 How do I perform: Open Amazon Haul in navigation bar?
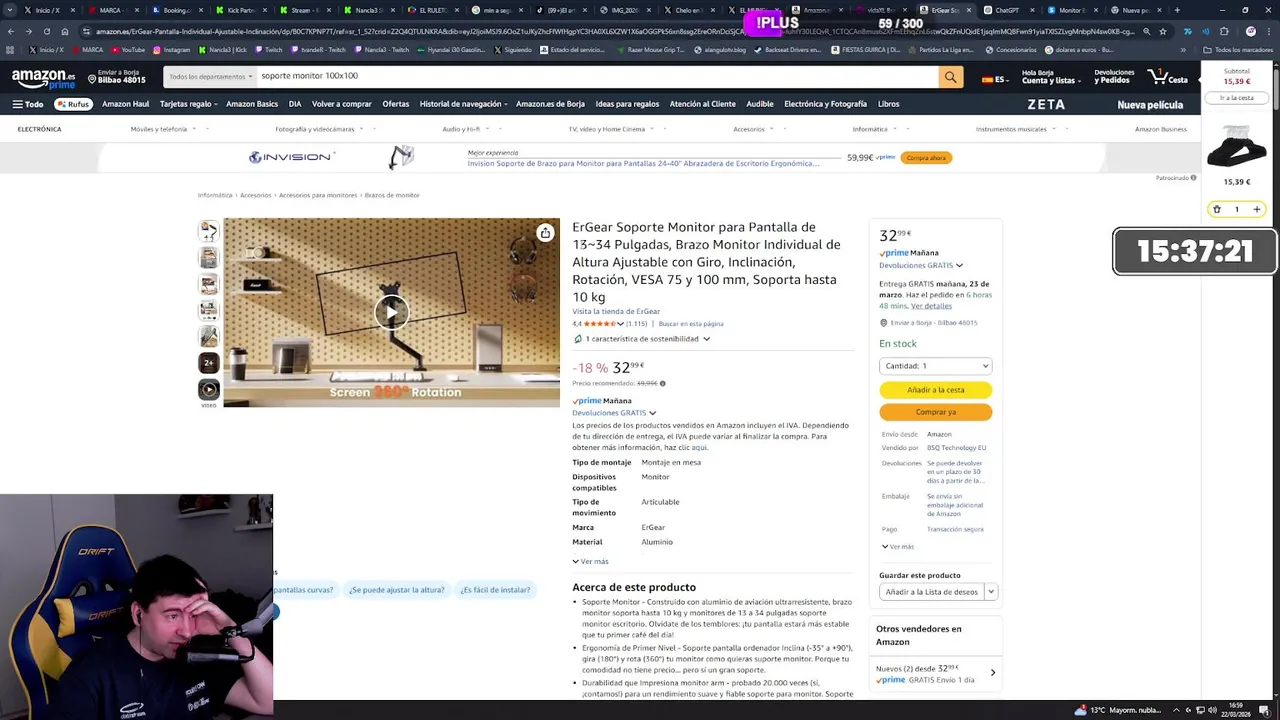[125, 104]
